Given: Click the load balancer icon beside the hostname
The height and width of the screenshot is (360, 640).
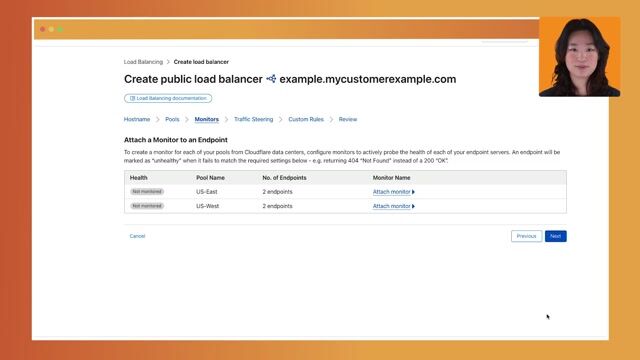Looking at the screenshot, I should coord(271,79).
